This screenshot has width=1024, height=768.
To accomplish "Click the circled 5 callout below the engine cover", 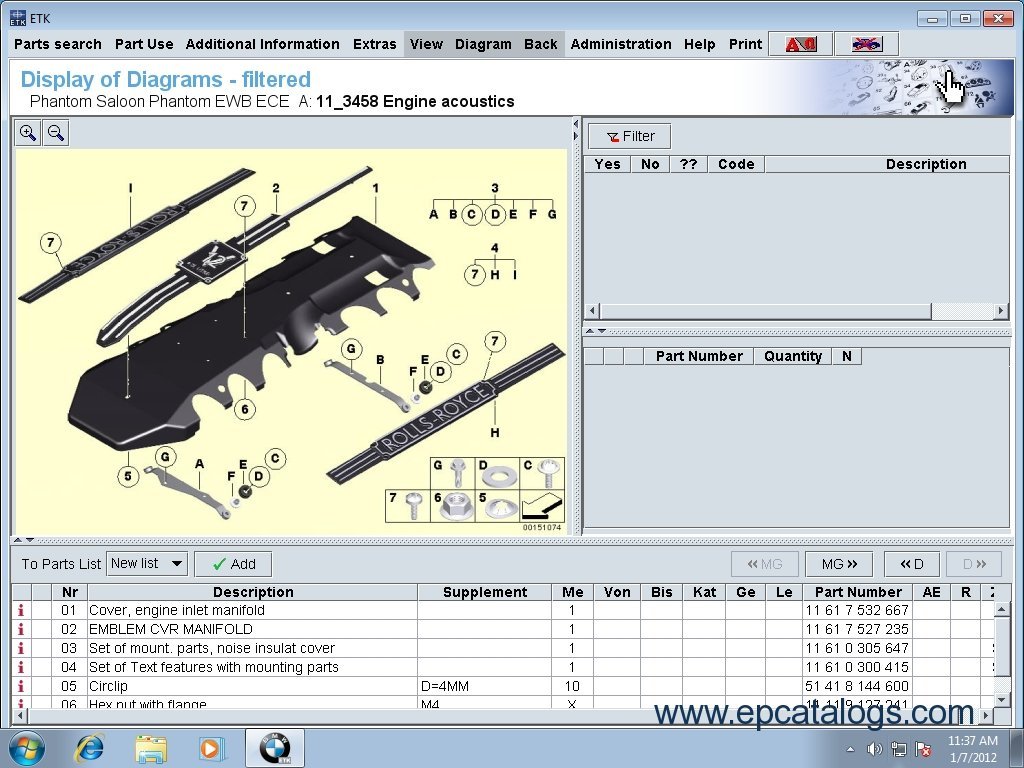I will point(128,476).
